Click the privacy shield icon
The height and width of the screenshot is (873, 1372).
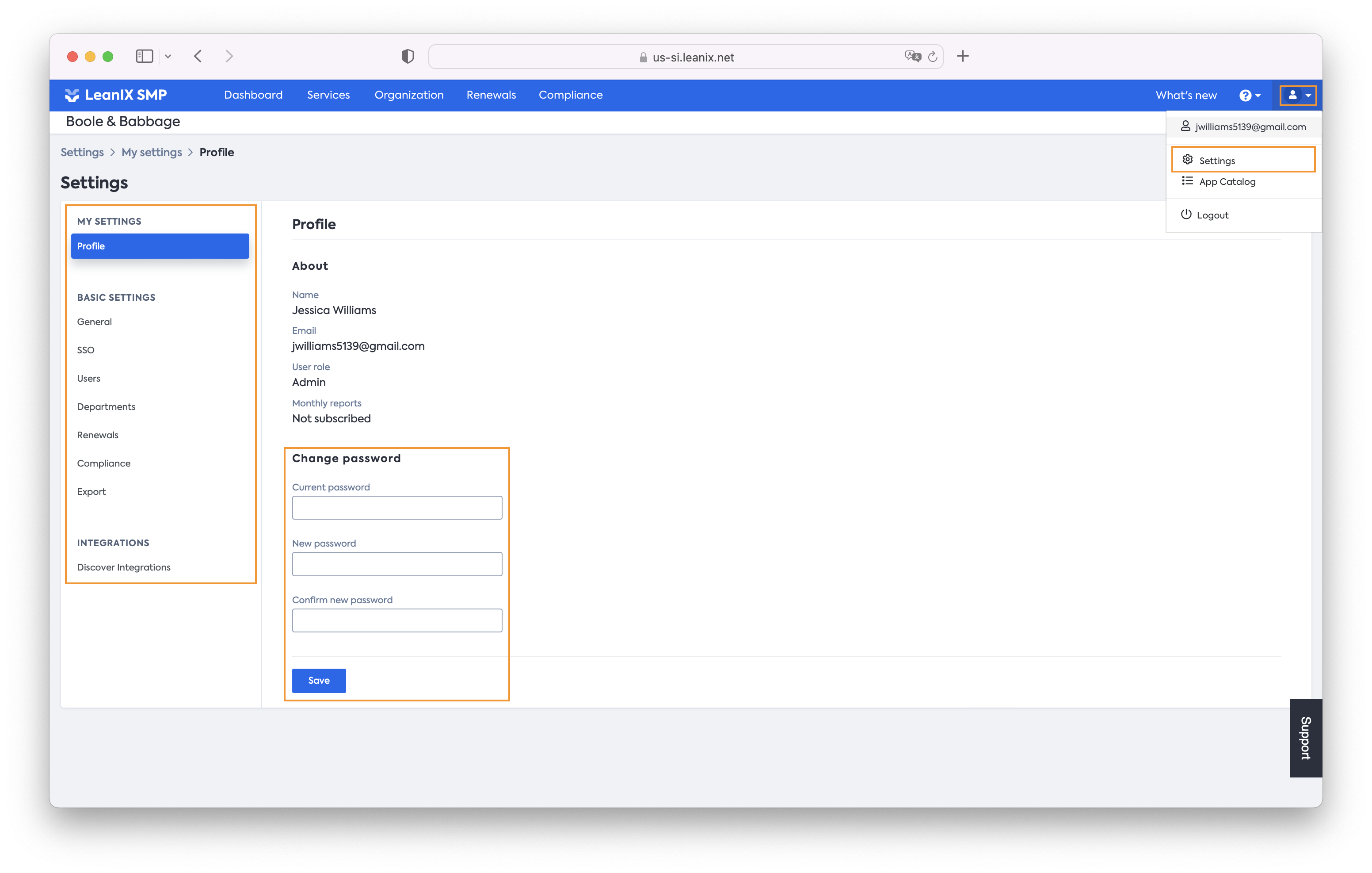(408, 57)
